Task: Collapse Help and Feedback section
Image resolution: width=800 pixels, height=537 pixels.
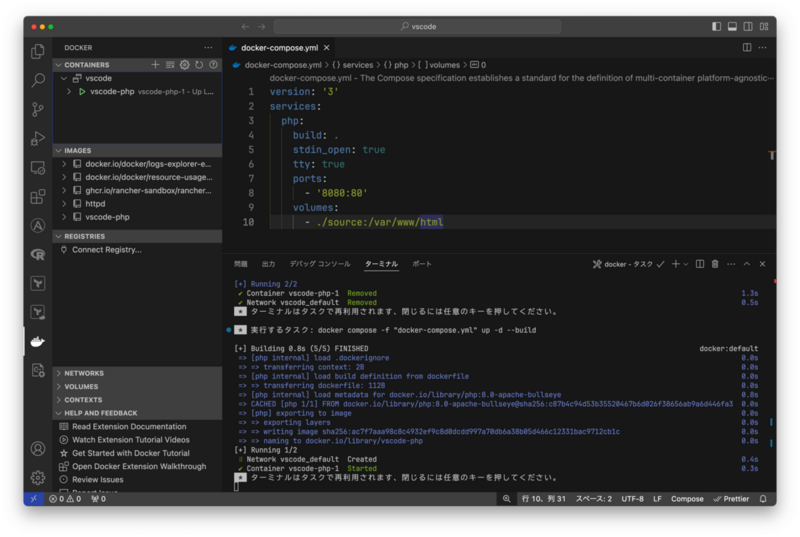Action: point(59,413)
